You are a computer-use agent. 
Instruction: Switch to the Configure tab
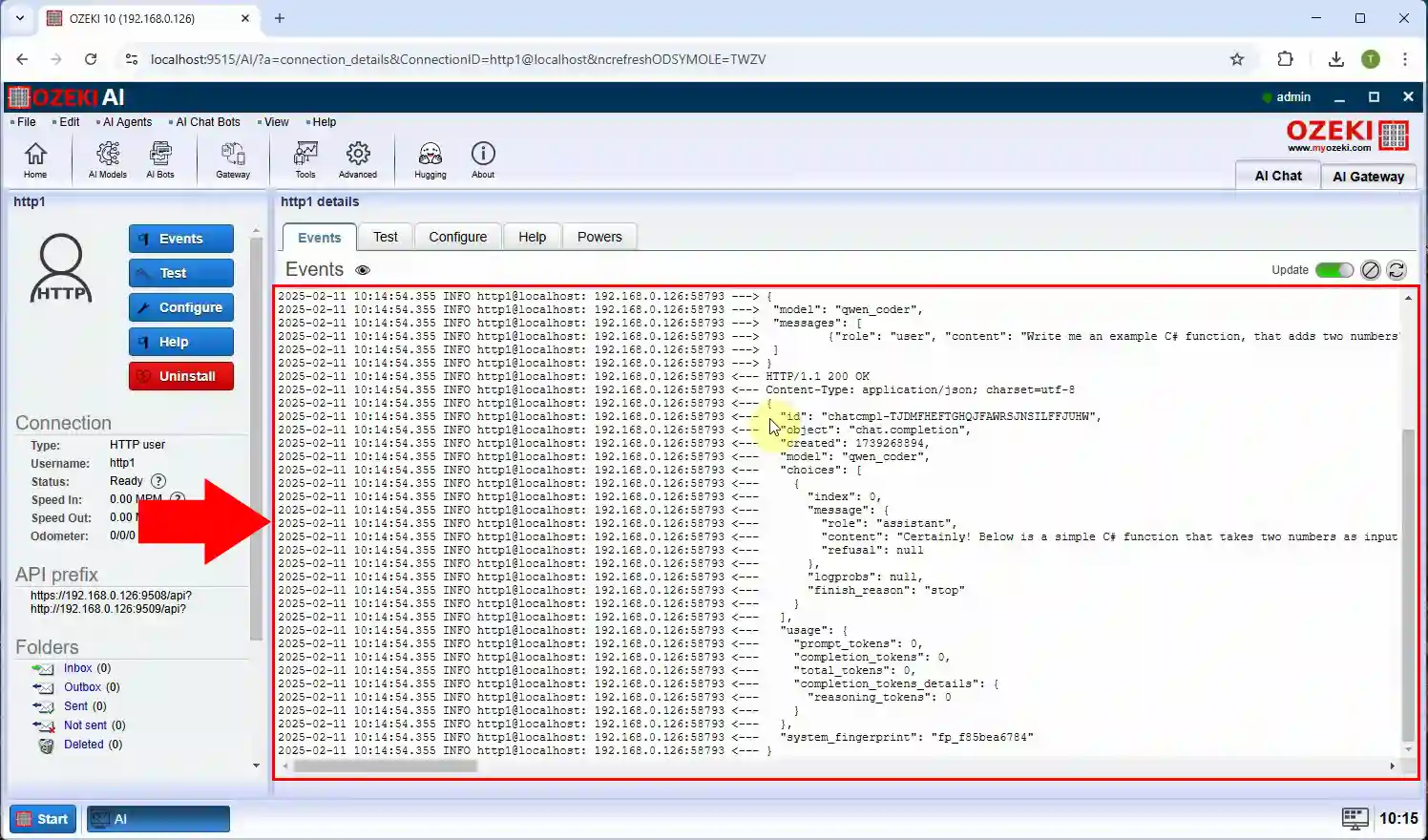click(x=458, y=237)
